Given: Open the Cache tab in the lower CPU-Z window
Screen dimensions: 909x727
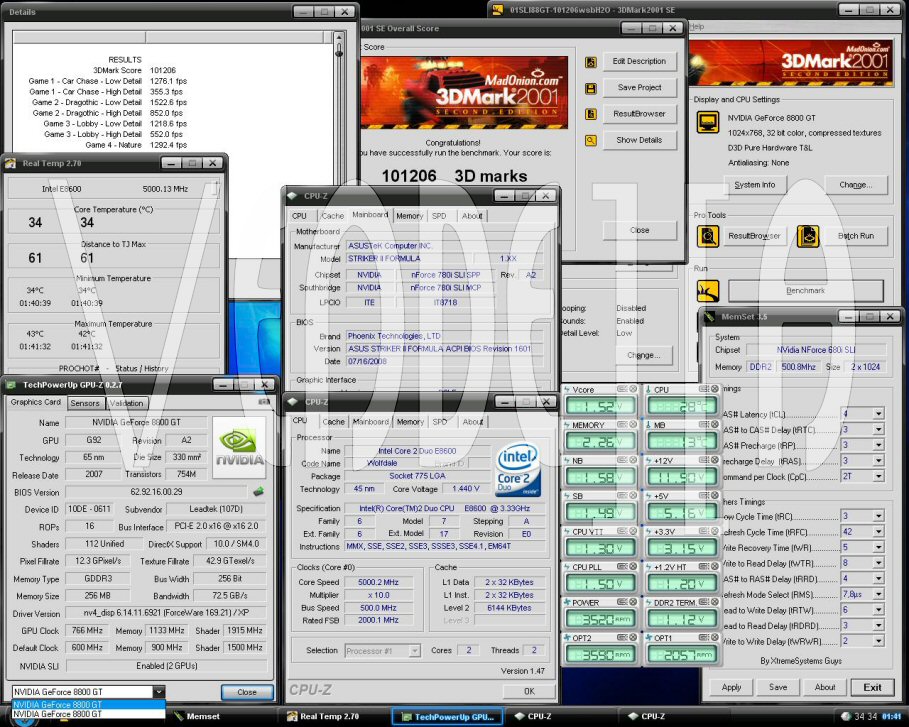Looking at the screenshot, I should coord(333,422).
